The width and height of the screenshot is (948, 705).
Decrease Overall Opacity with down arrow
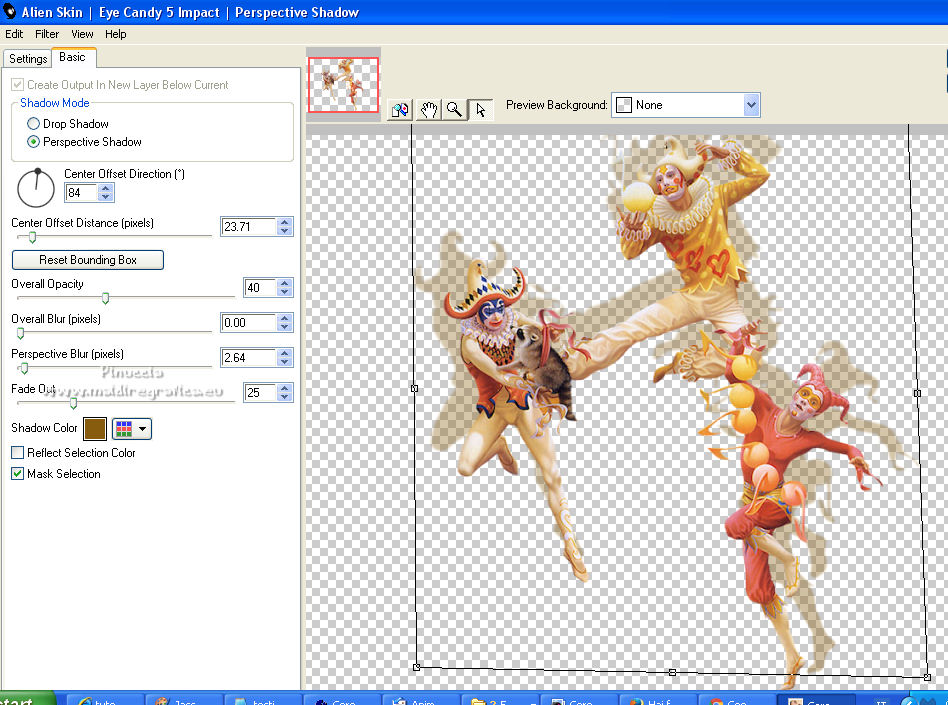tap(285, 292)
